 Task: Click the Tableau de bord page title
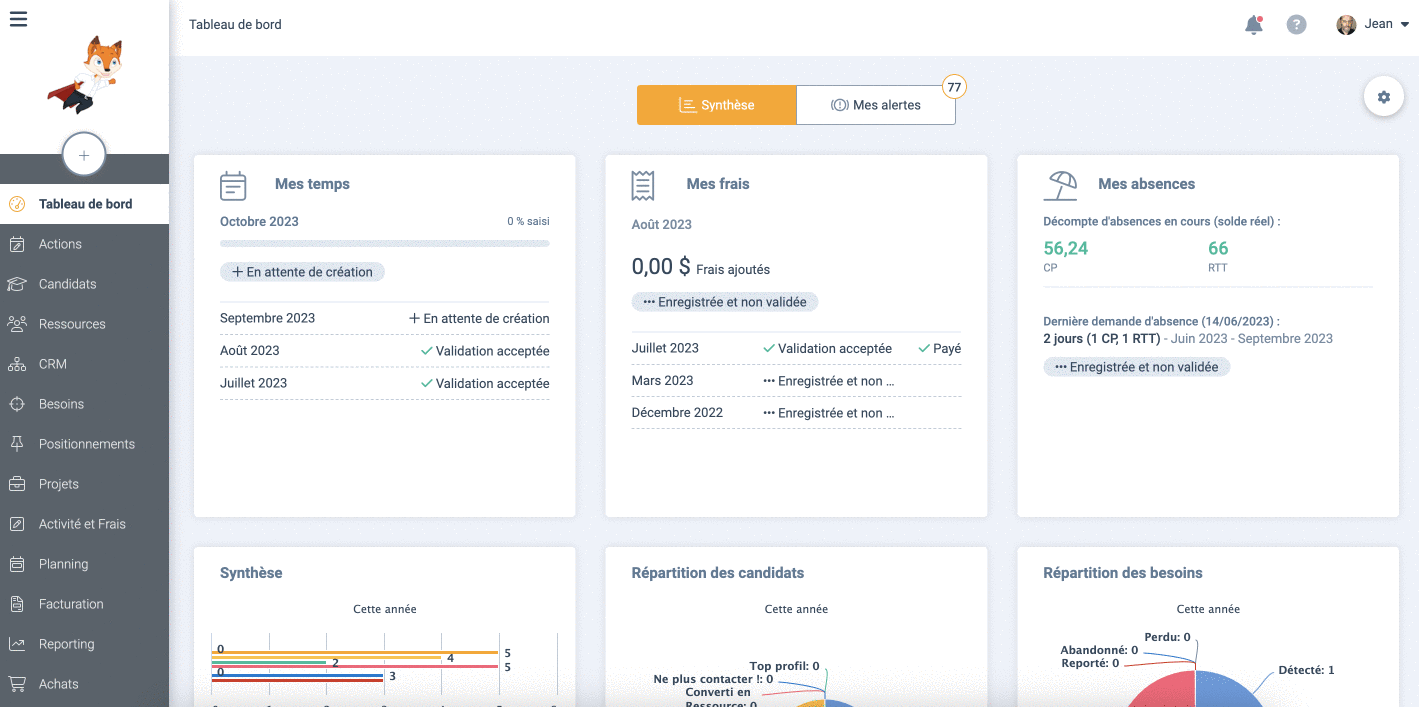point(235,25)
